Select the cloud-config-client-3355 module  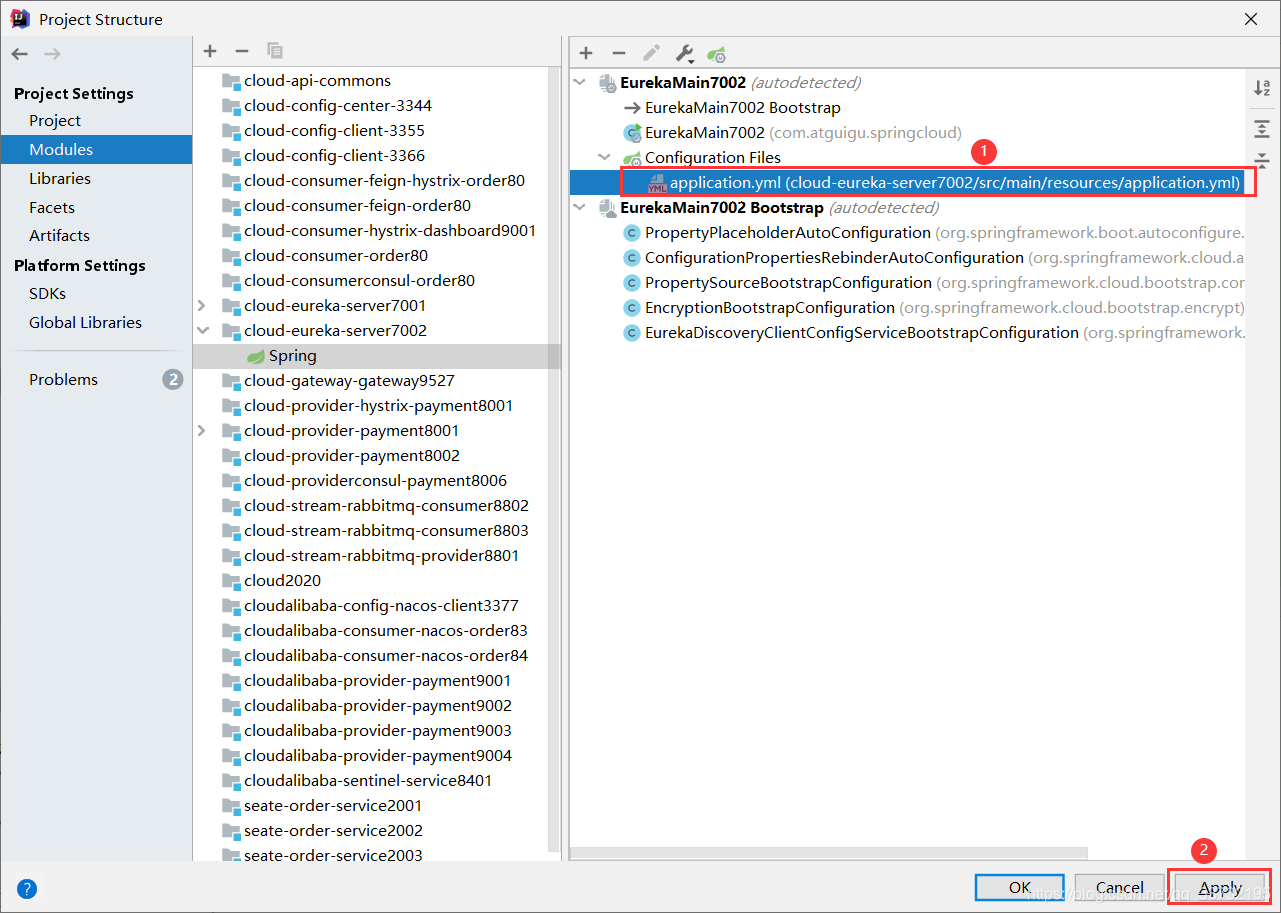[x=334, y=131]
